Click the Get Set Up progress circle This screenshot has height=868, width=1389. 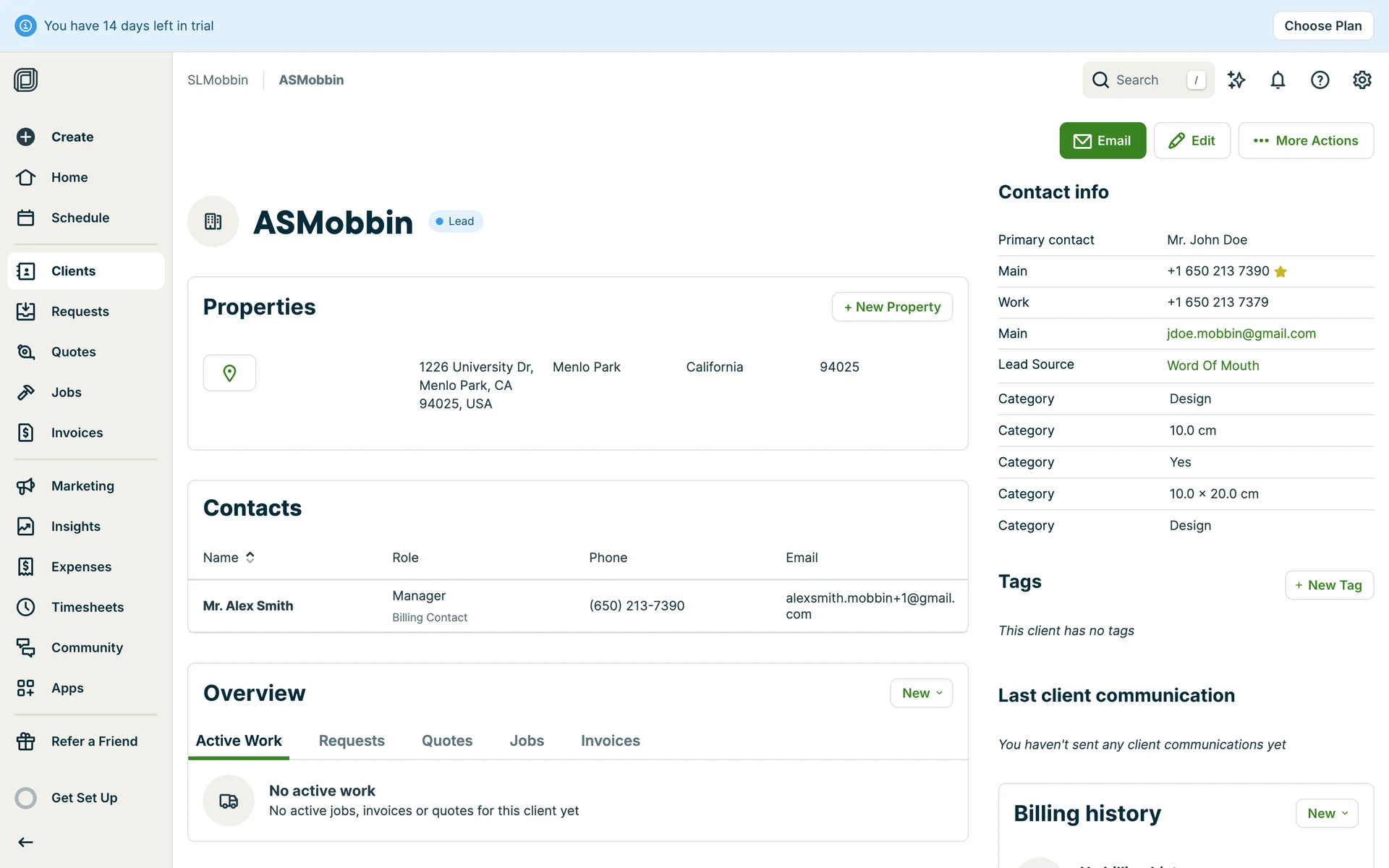coord(26,798)
